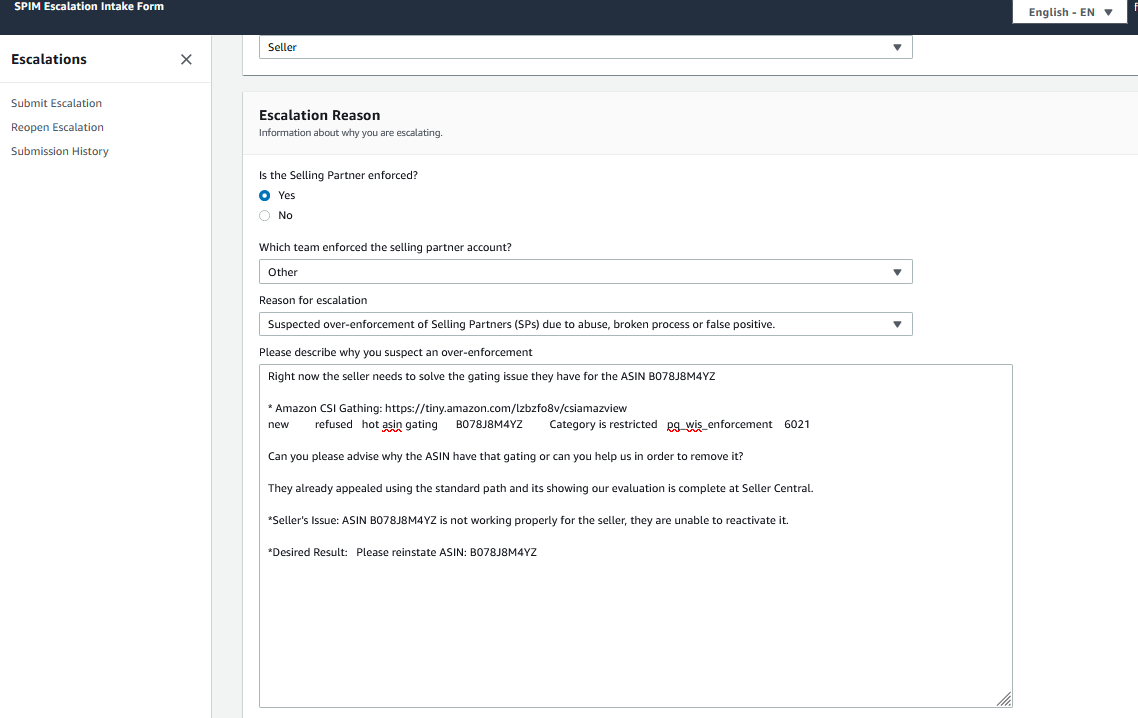Select Yes for Selling Partner enforced
Viewport: 1138px width, 718px height.
click(265, 196)
